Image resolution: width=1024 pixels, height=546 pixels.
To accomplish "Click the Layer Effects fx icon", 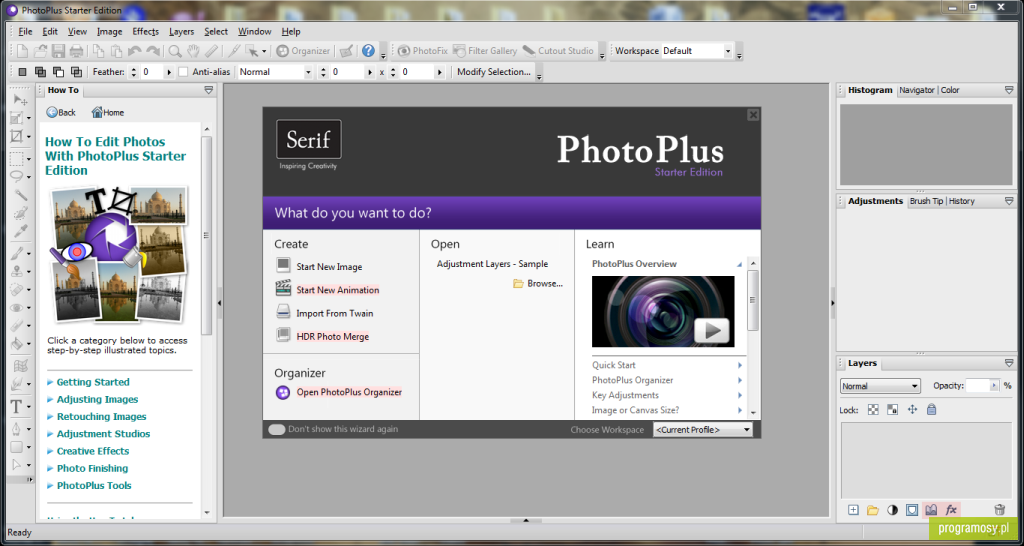I will (x=951, y=510).
